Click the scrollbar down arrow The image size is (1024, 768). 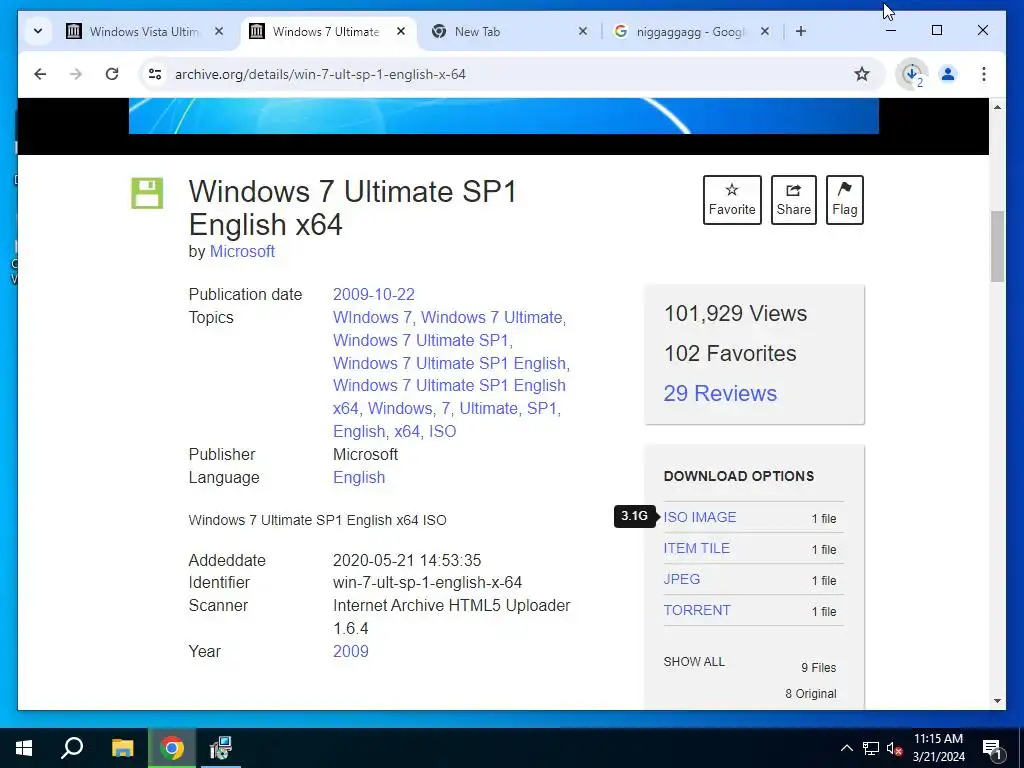997,701
